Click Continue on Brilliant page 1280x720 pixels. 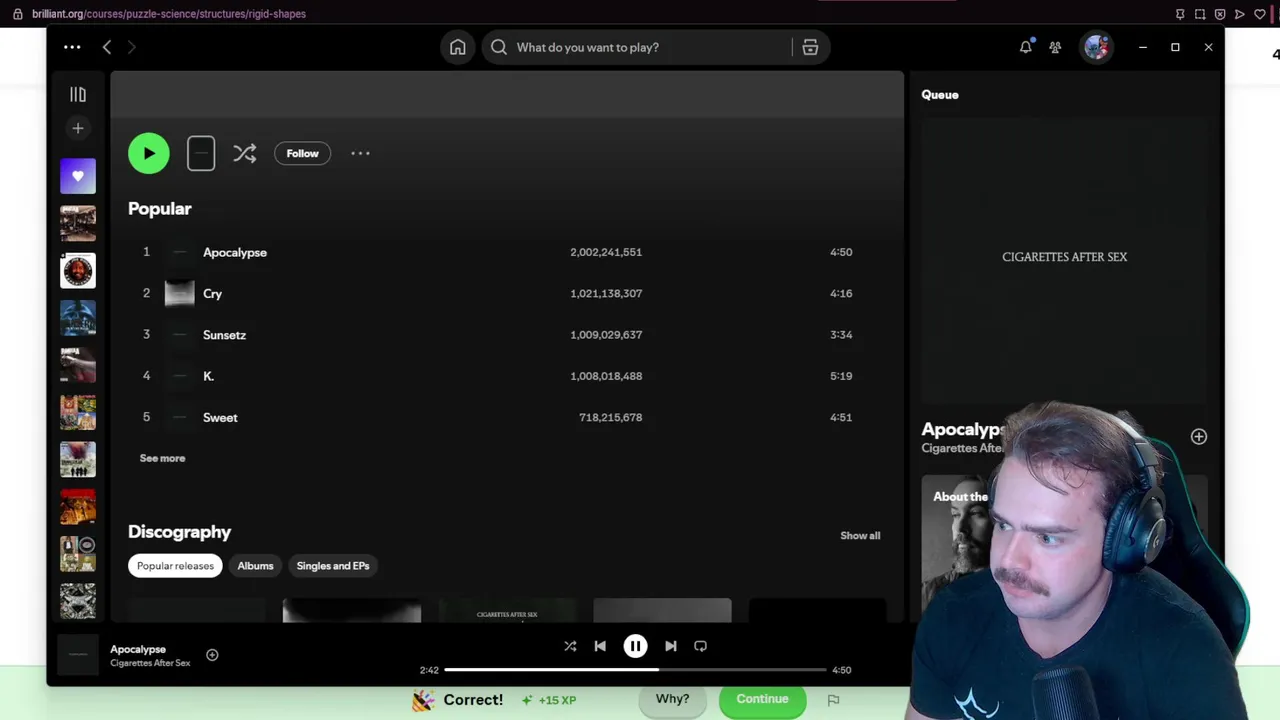(x=762, y=699)
